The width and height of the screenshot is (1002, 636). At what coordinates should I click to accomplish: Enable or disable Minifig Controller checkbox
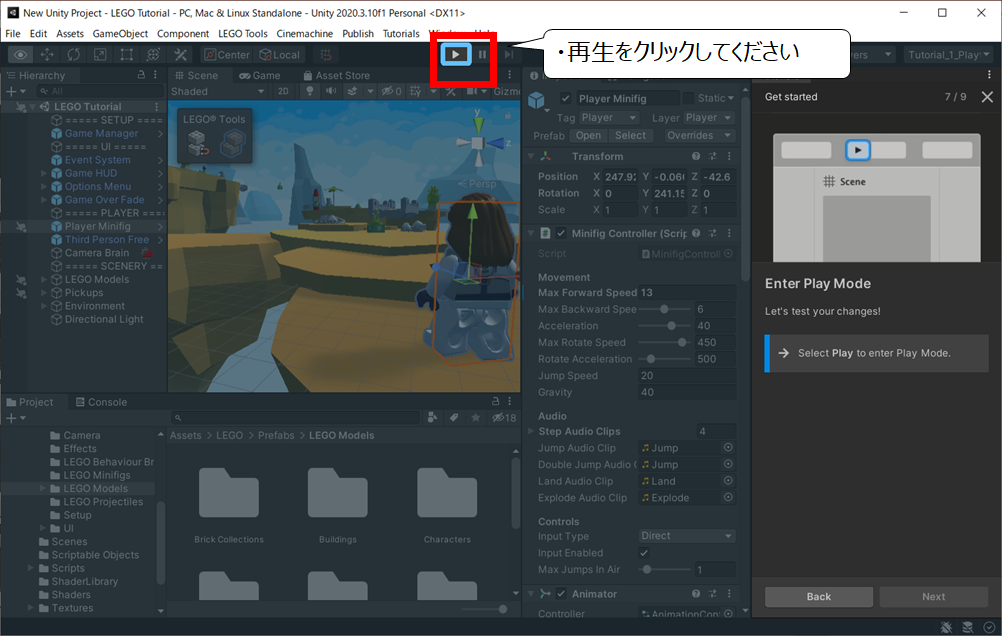coord(560,233)
